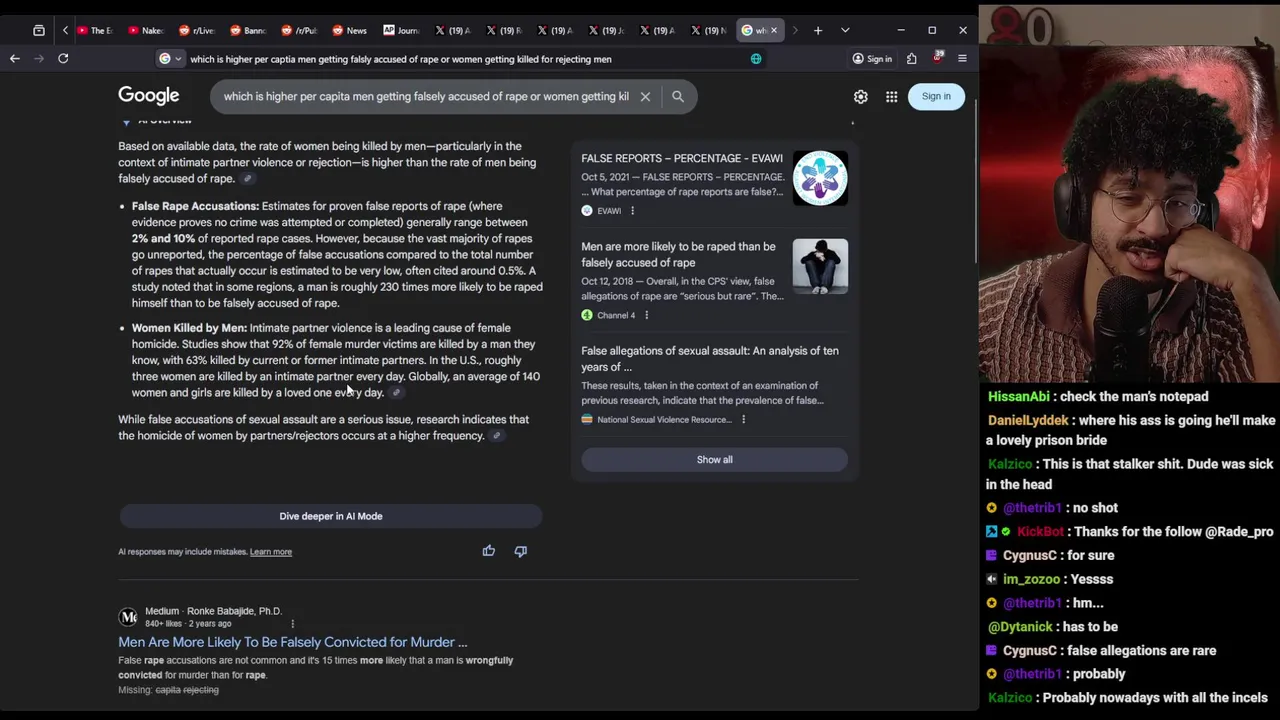
Task: Open source link icon after first summary paragraph
Action: click(x=248, y=179)
